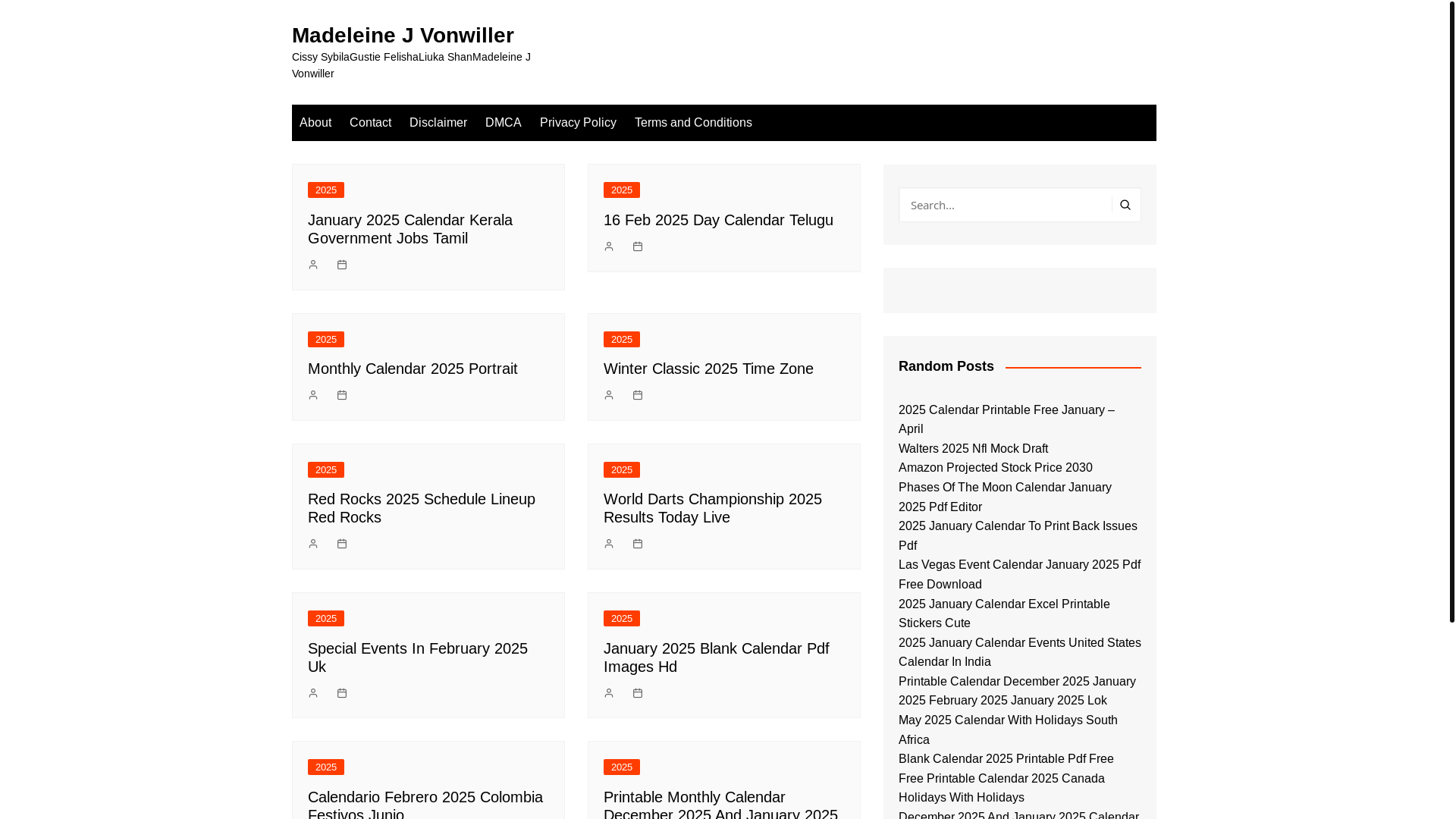Image resolution: width=1456 pixels, height=819 pixels.
Task: Open May 2025 Calendar With Holidays South Africa
Action: click(1008, 730)
